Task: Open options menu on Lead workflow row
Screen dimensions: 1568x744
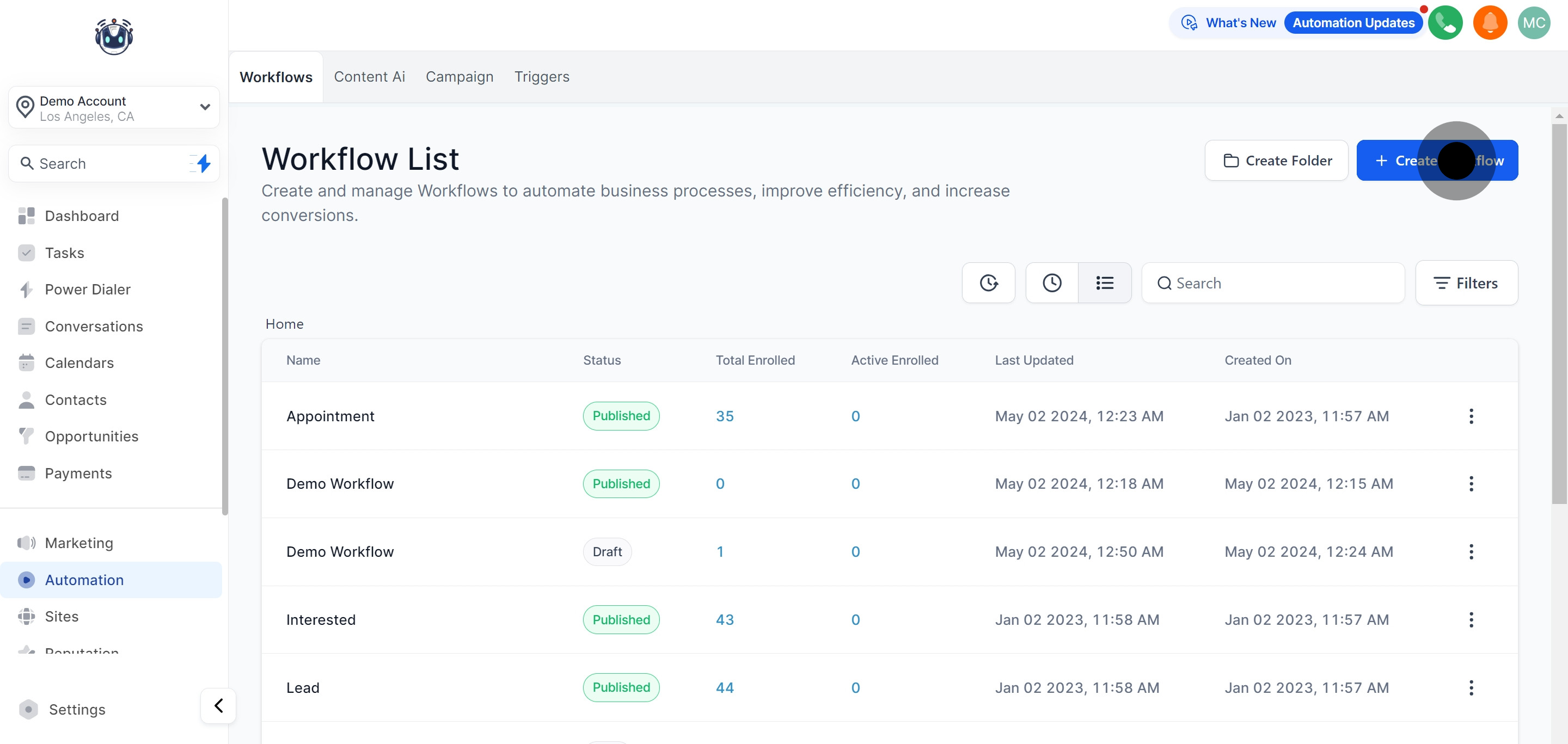Action: 1471,687
